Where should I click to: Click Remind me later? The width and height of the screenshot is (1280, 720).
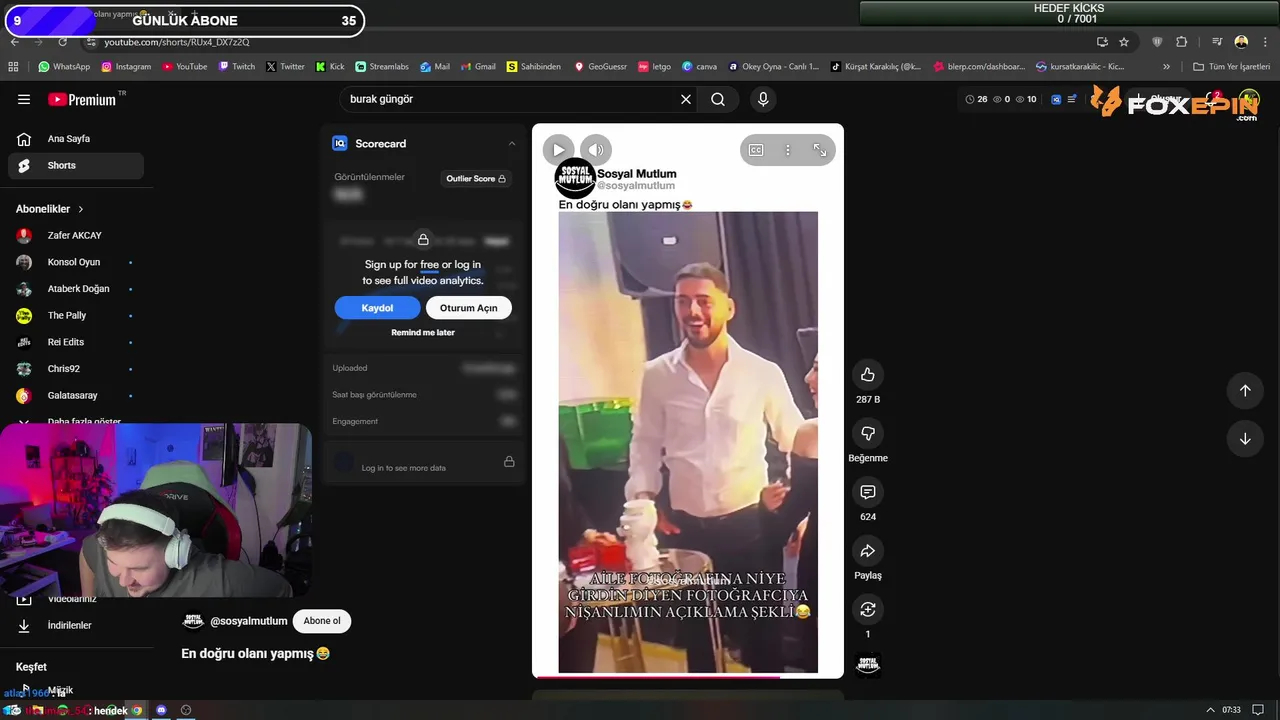point(423,333)
